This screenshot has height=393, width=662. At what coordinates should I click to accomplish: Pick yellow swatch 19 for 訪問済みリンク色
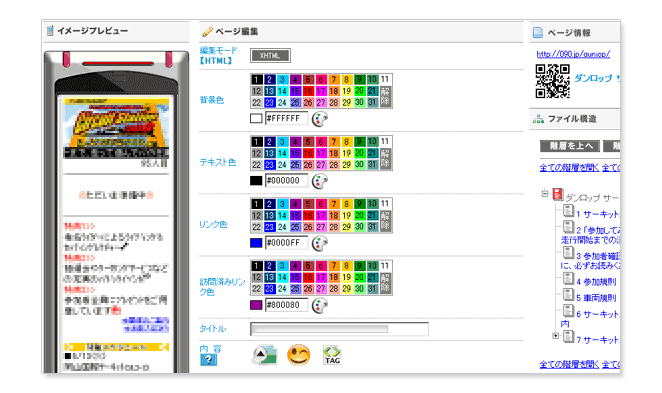coord(347,277)
